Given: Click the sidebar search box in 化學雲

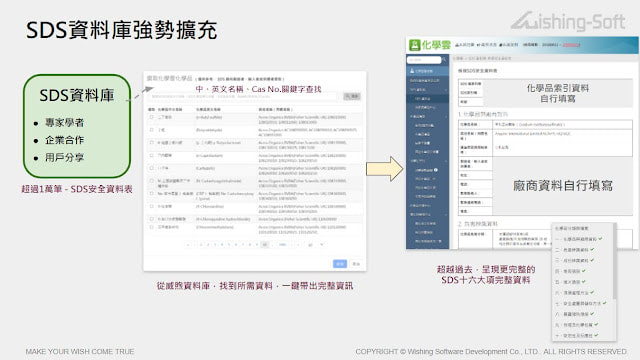Looking at the screenshot, I should pos(424,60).
